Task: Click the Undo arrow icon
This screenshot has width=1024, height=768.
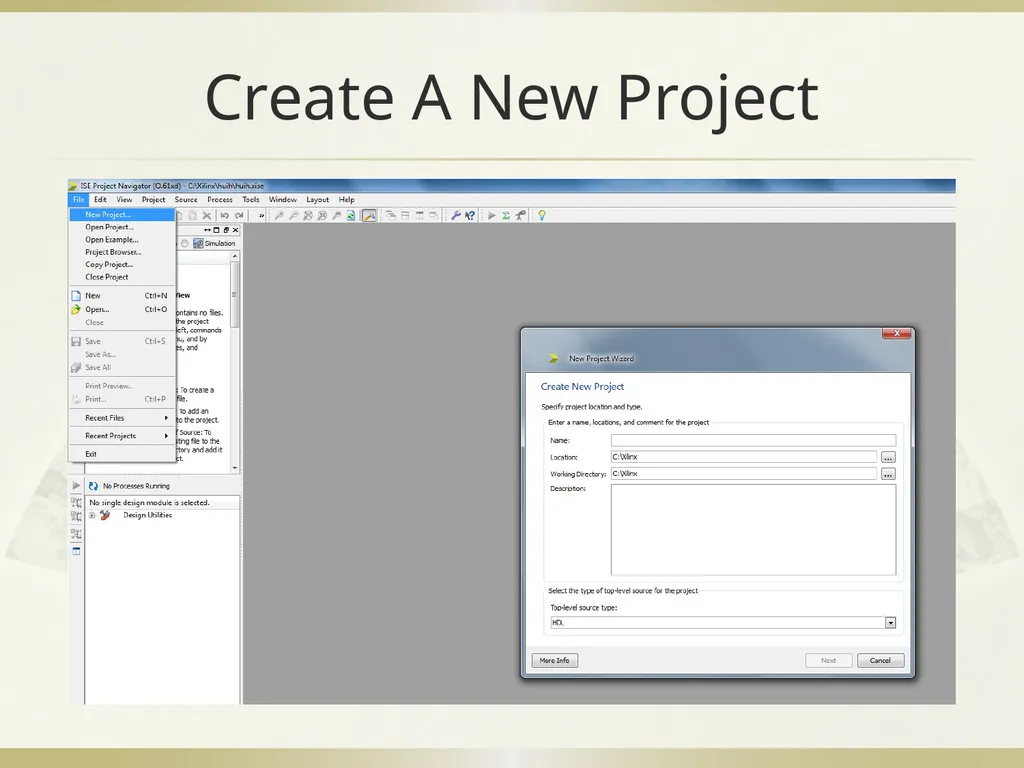Action: click(x=225, y=216)
